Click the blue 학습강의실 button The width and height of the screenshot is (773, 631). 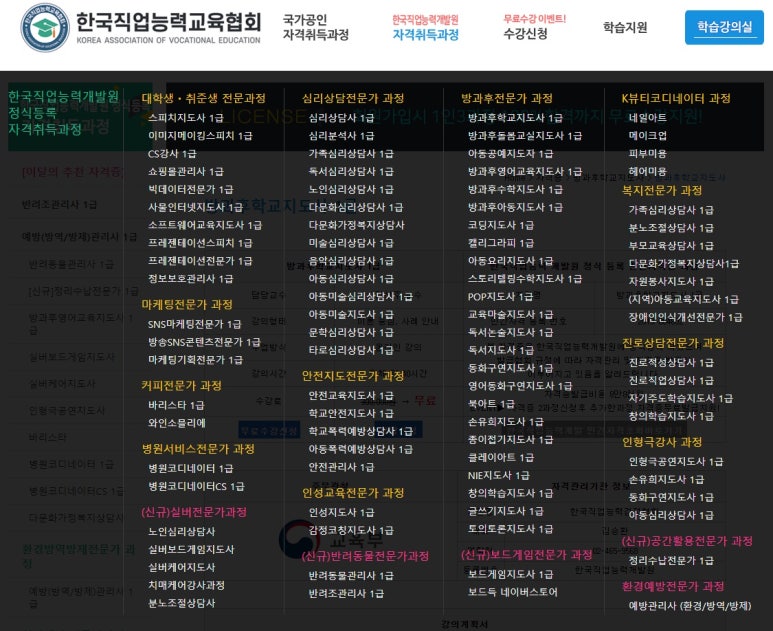point(724,27)
